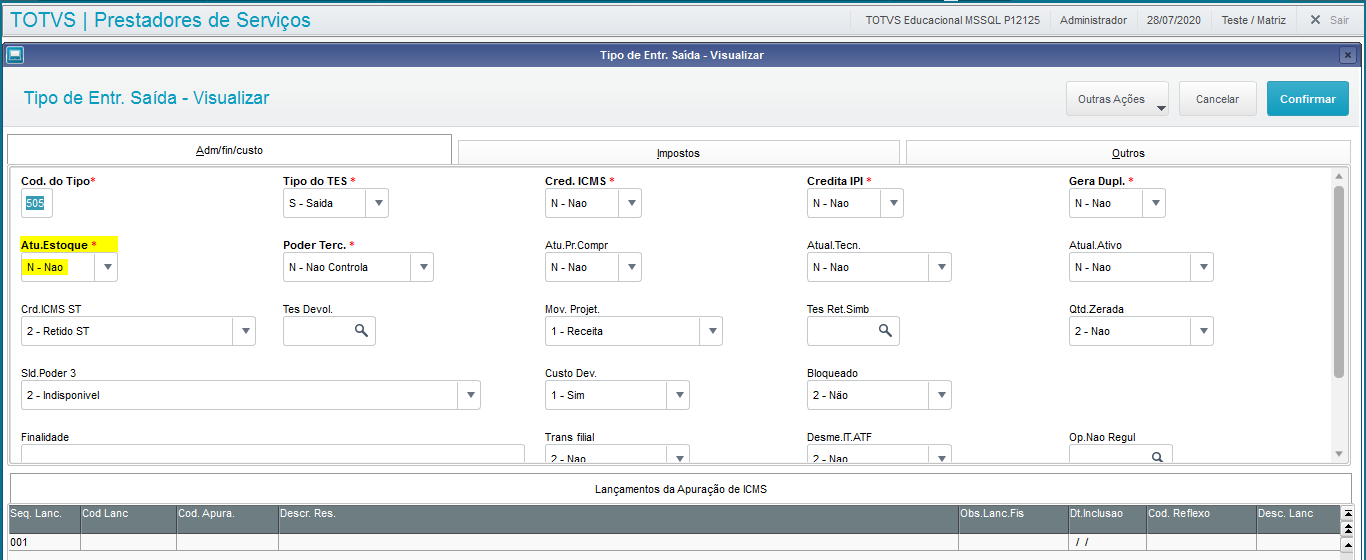Click the top grid scroll arrow icon

point(1347,513)
